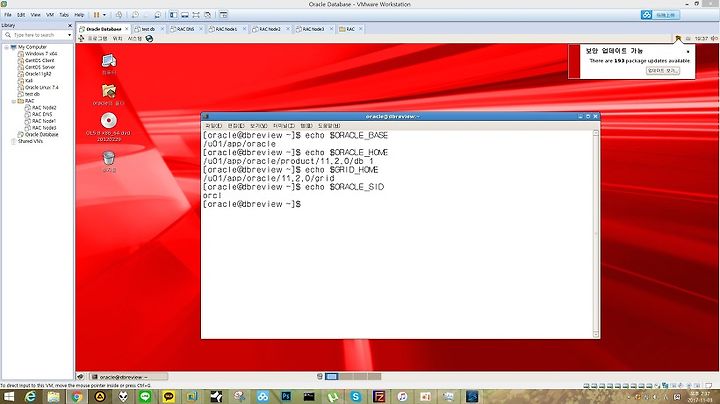Select Oracle Linux 7.4 in library

click(42, 87)
